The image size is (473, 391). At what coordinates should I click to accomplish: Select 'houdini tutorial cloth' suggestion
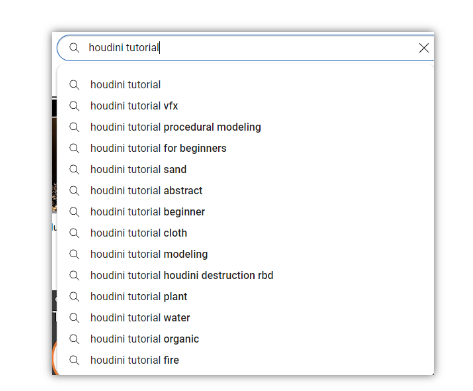tap(246, 233)
